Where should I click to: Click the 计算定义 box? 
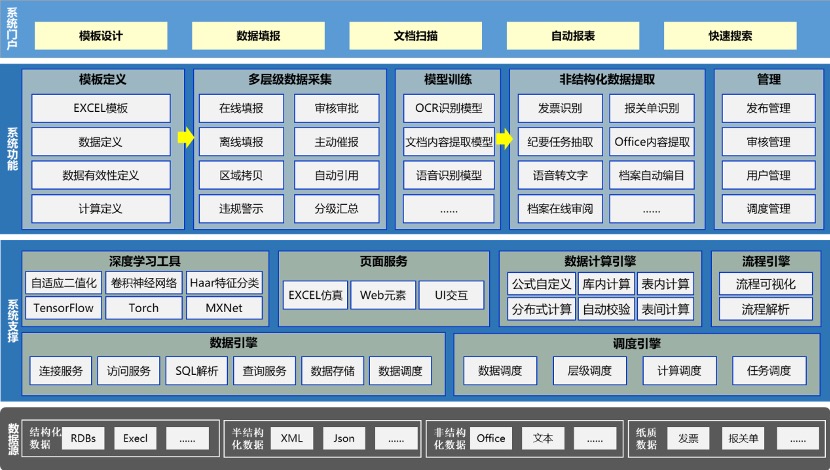pos(101,209)
